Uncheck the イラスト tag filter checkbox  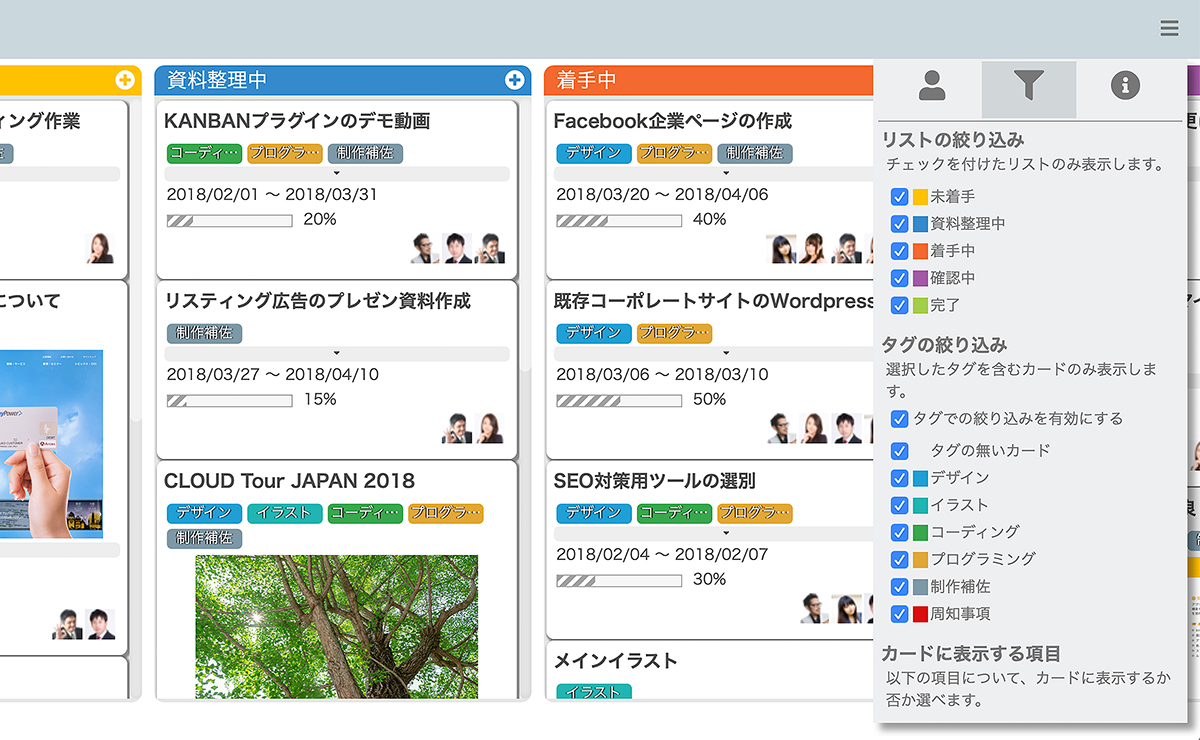(x=899, y=505)
